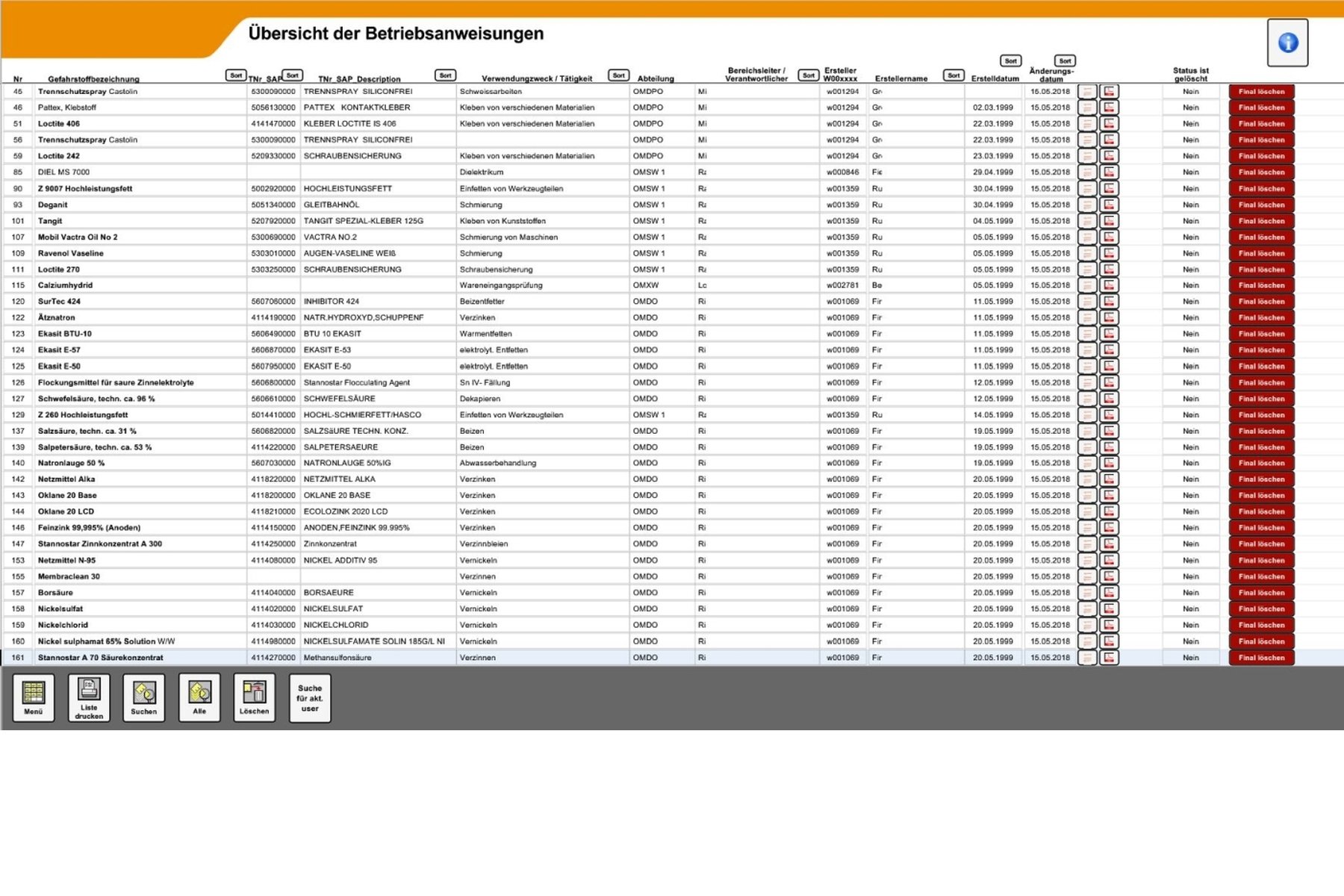Open PDF icon for Netzmittel Alka row
Image resolution: width=1344 pixels, height=896 pixels.
click(x=1110, y=479)
